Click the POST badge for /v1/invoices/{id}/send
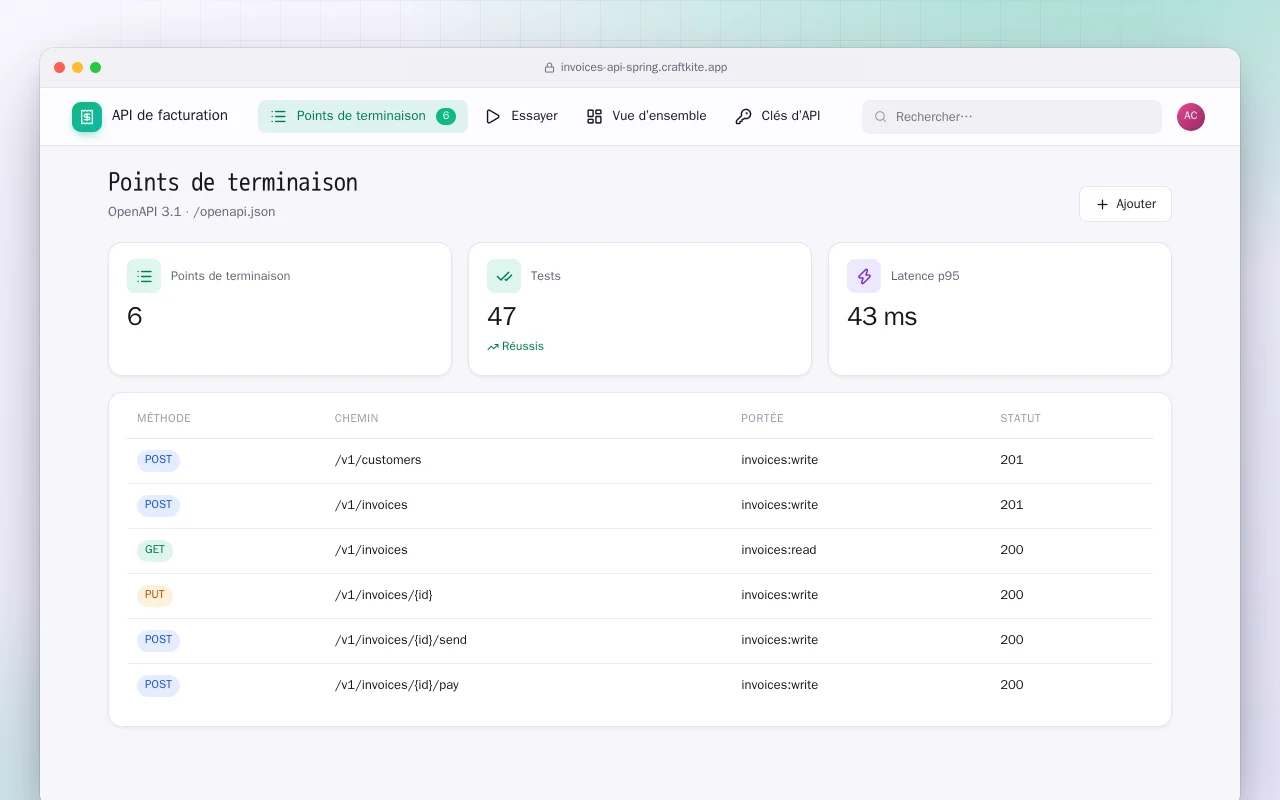 click(x=158, y=641)
